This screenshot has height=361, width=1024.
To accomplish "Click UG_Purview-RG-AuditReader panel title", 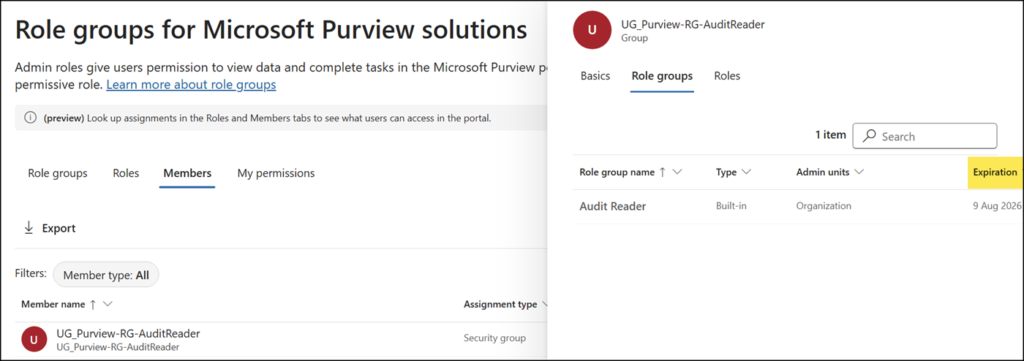I will pos(692,24).
